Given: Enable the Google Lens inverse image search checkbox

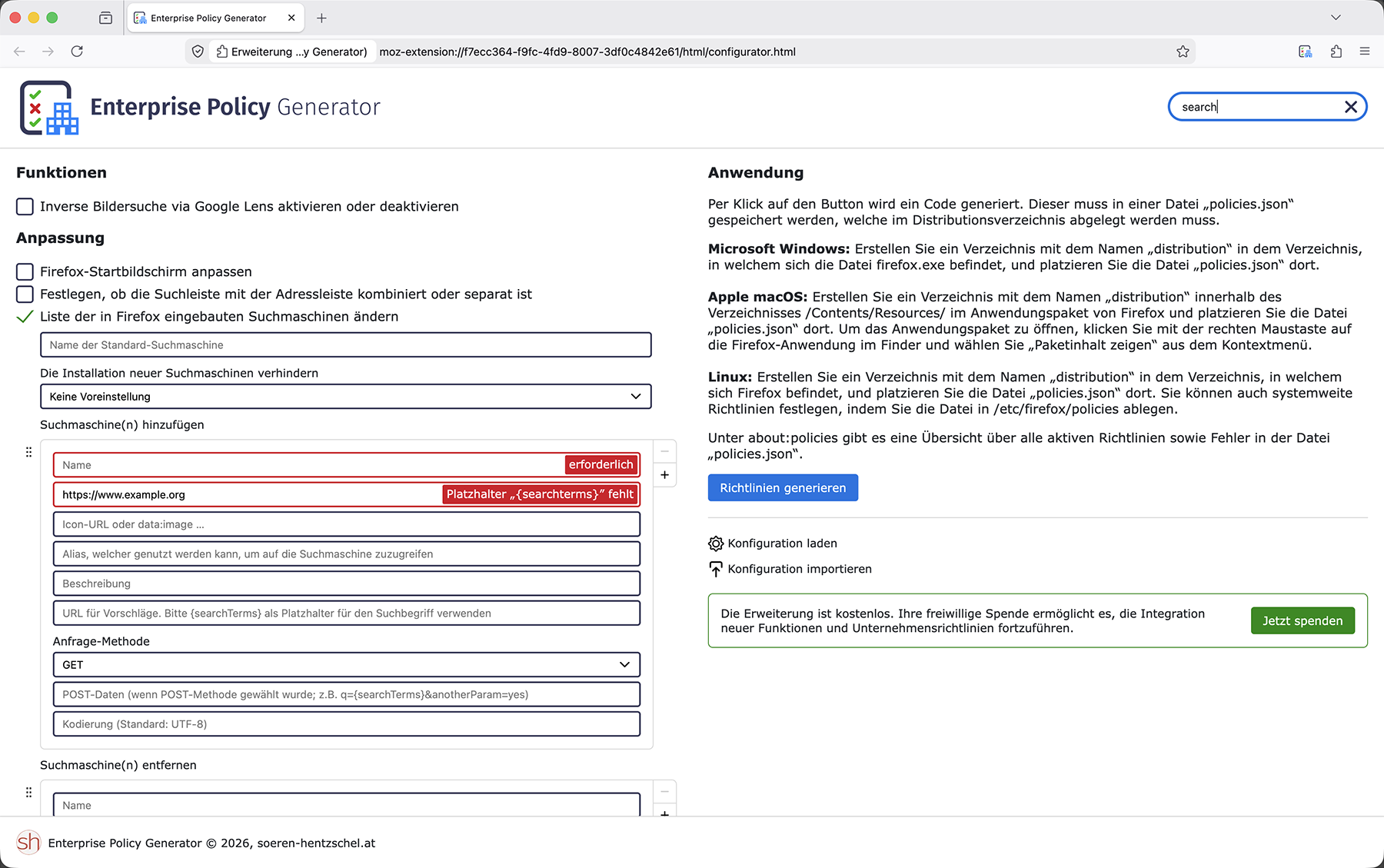Looking at the screenshot, I should (25, 207).
